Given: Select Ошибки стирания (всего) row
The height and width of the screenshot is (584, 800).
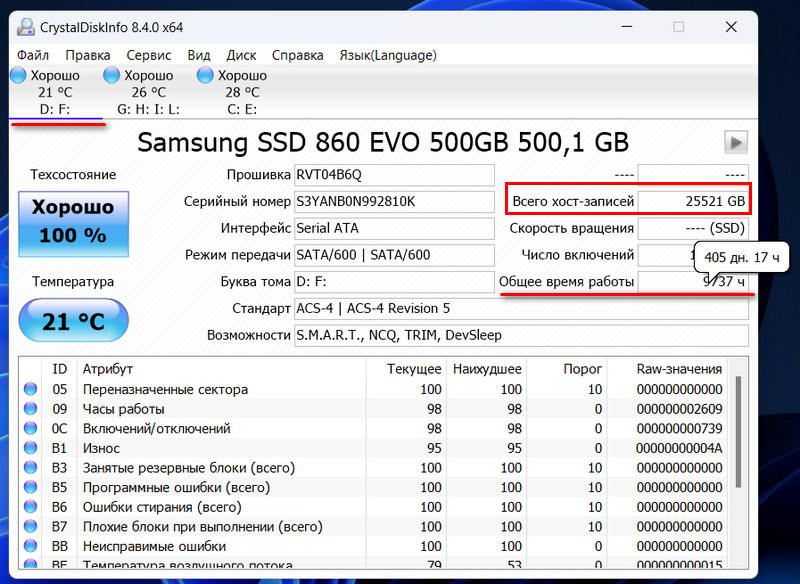Looking at the screenshot, I should click(373, 507).
